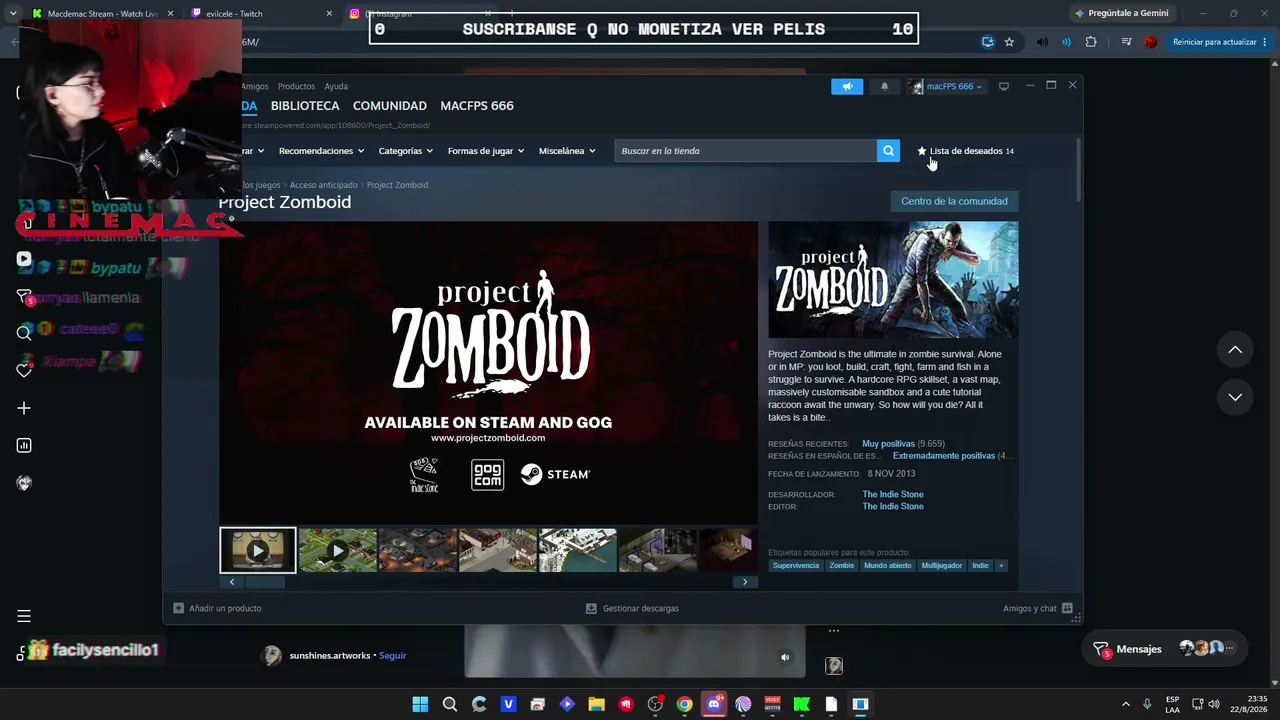Click Pregúntale a Gemini button
This screenshot has height=720, width=1280.
pyautogui.click(x=1120, y=14)
